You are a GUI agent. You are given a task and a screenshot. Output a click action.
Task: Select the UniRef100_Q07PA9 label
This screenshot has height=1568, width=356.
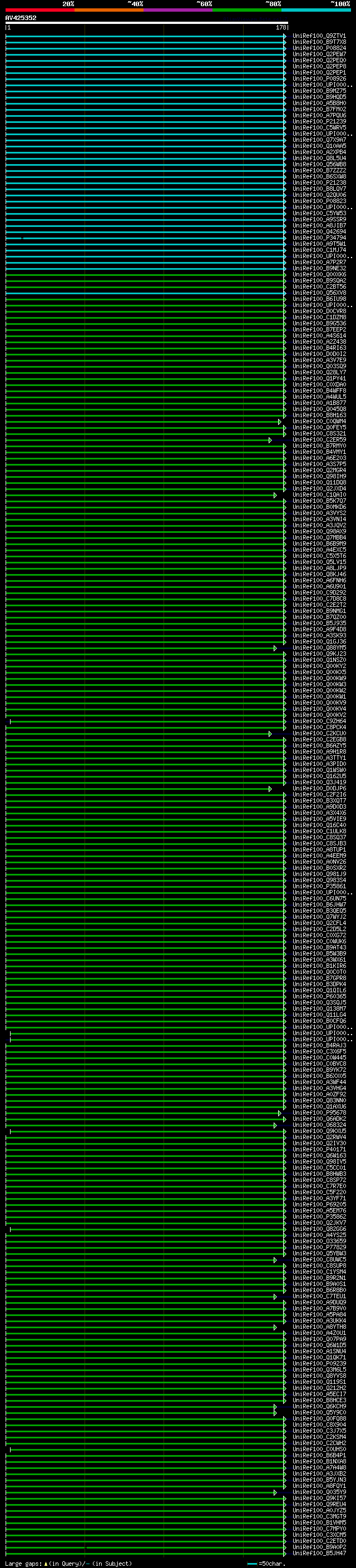point(319,1339)
